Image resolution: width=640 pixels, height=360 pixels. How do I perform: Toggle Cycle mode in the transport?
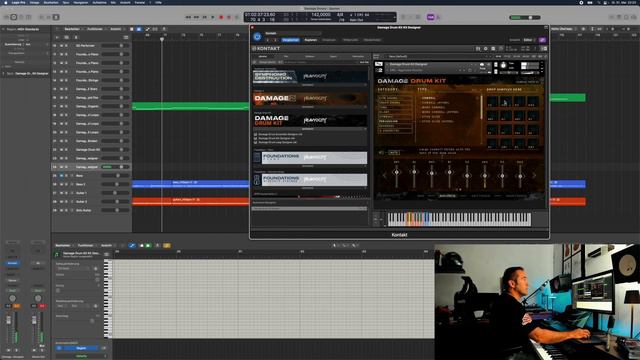click(237, 17)
